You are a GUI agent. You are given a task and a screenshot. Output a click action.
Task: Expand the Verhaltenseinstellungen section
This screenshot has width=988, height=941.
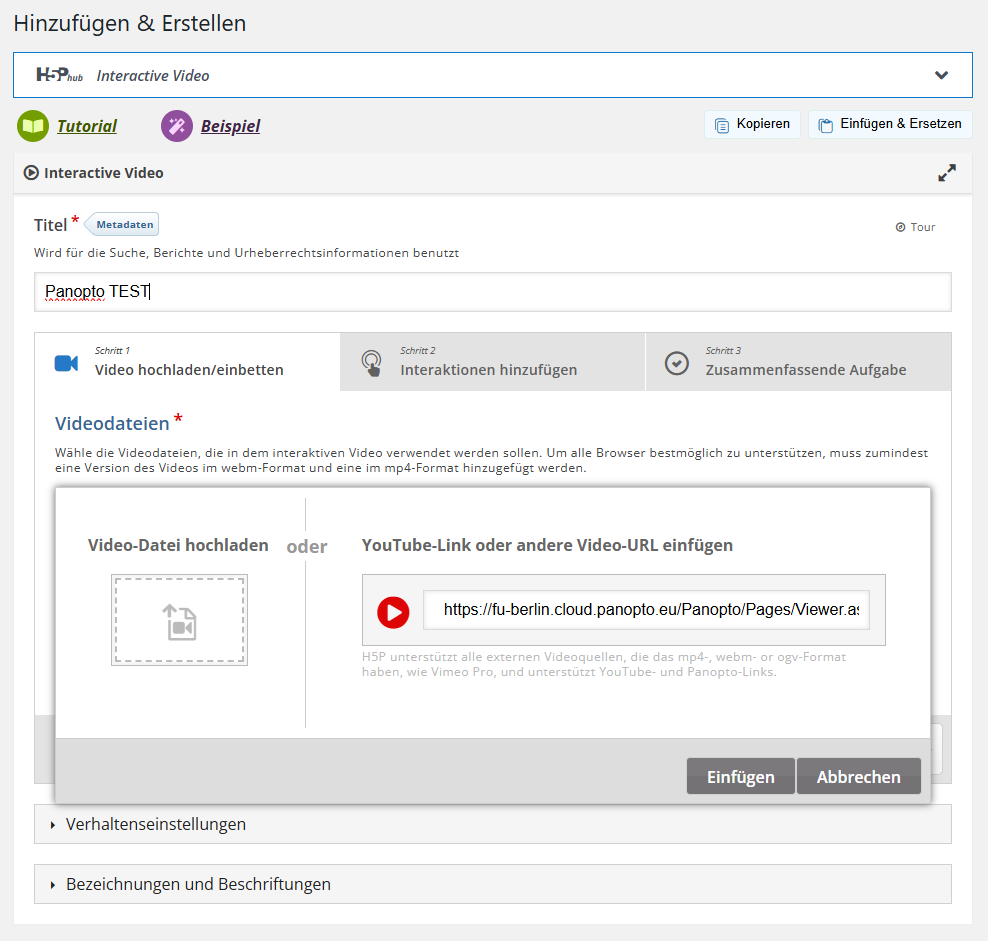pos(156,825)
